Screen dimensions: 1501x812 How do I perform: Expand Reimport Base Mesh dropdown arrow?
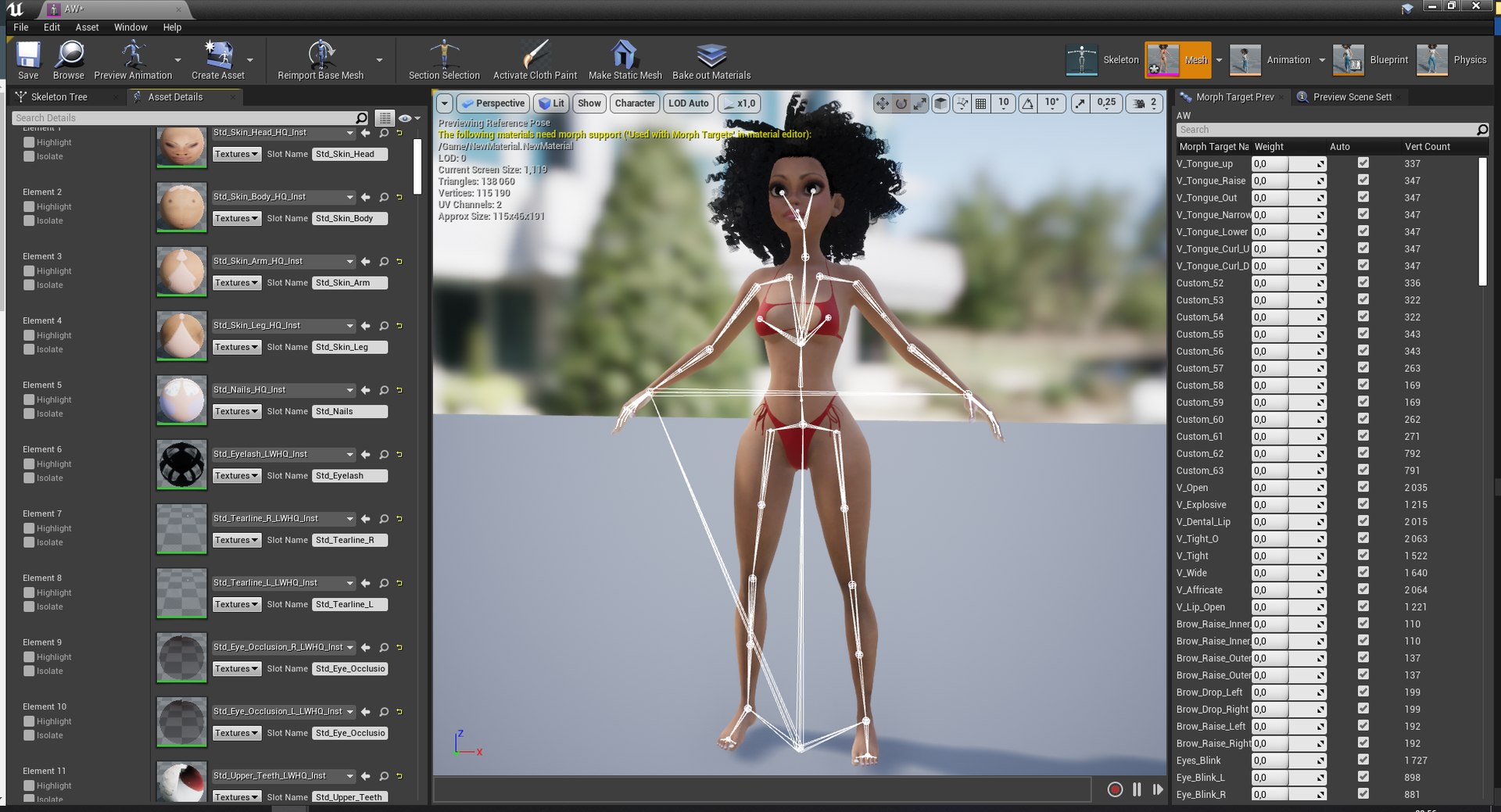tap(379, 60)
